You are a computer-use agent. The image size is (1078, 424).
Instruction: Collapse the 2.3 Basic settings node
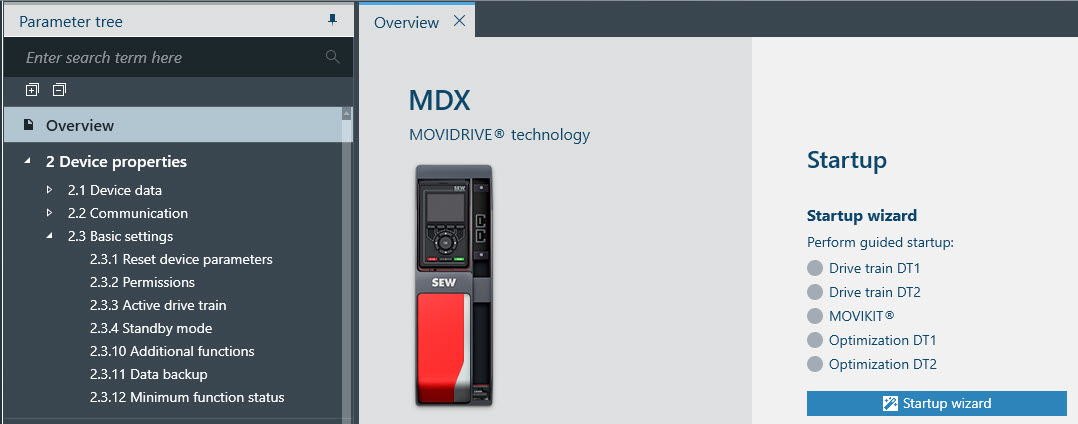click(x=50, y=237)
